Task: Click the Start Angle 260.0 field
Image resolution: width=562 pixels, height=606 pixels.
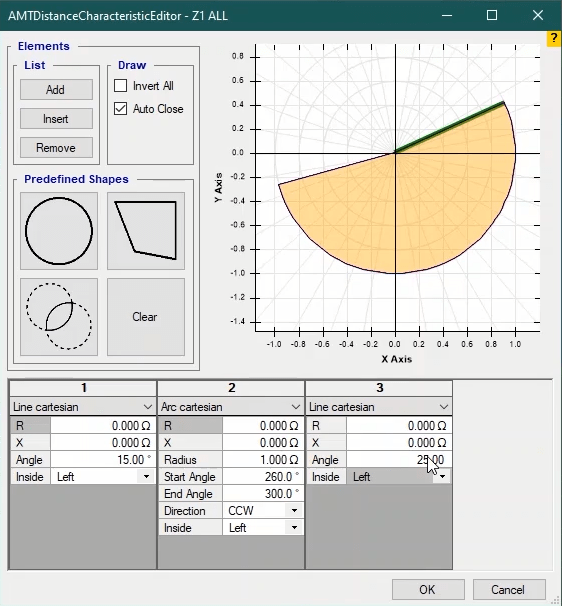Action: coord(263,477)
